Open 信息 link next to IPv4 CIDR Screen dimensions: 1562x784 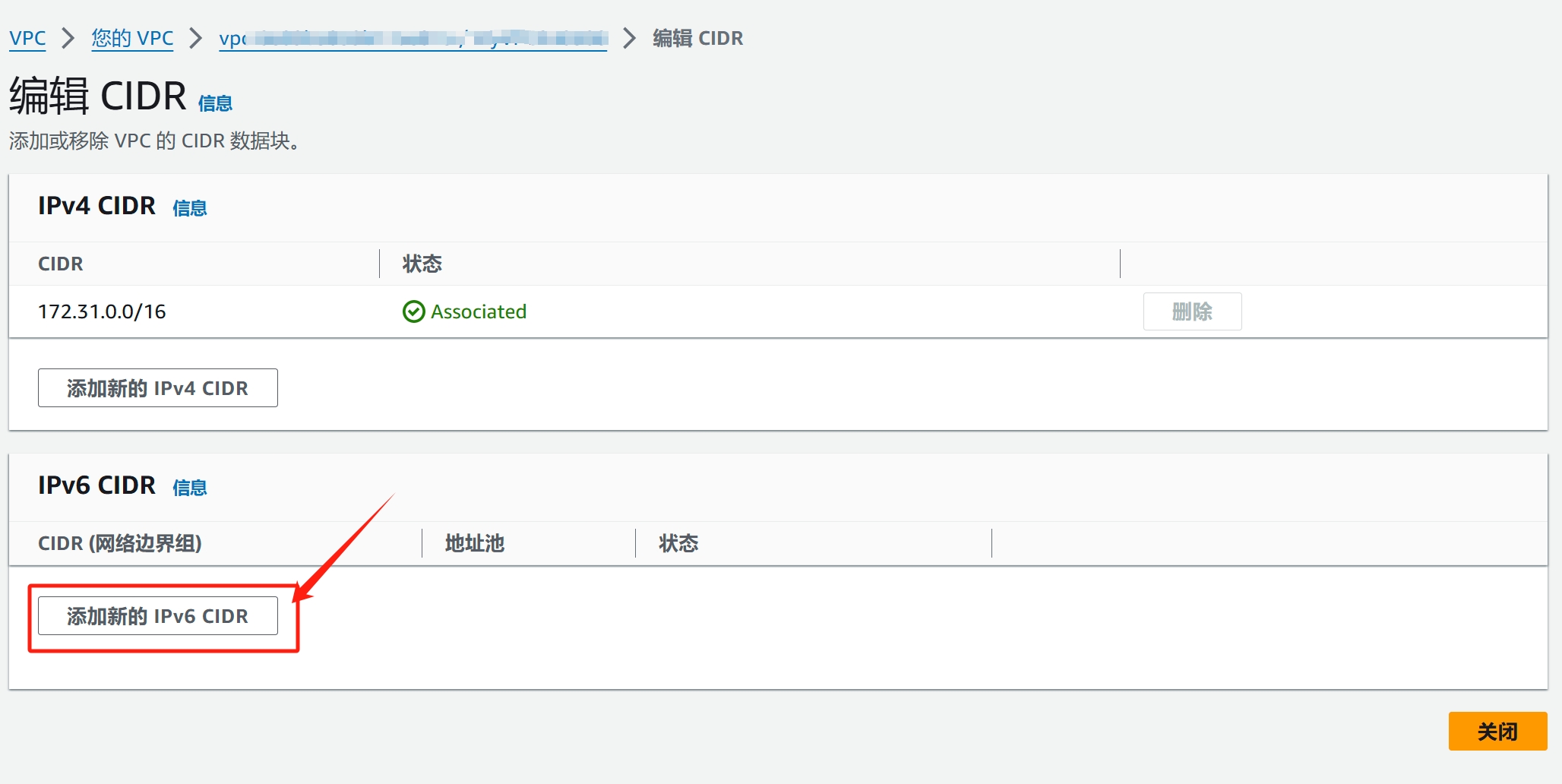pyautogui.click(x=189, y=208)
